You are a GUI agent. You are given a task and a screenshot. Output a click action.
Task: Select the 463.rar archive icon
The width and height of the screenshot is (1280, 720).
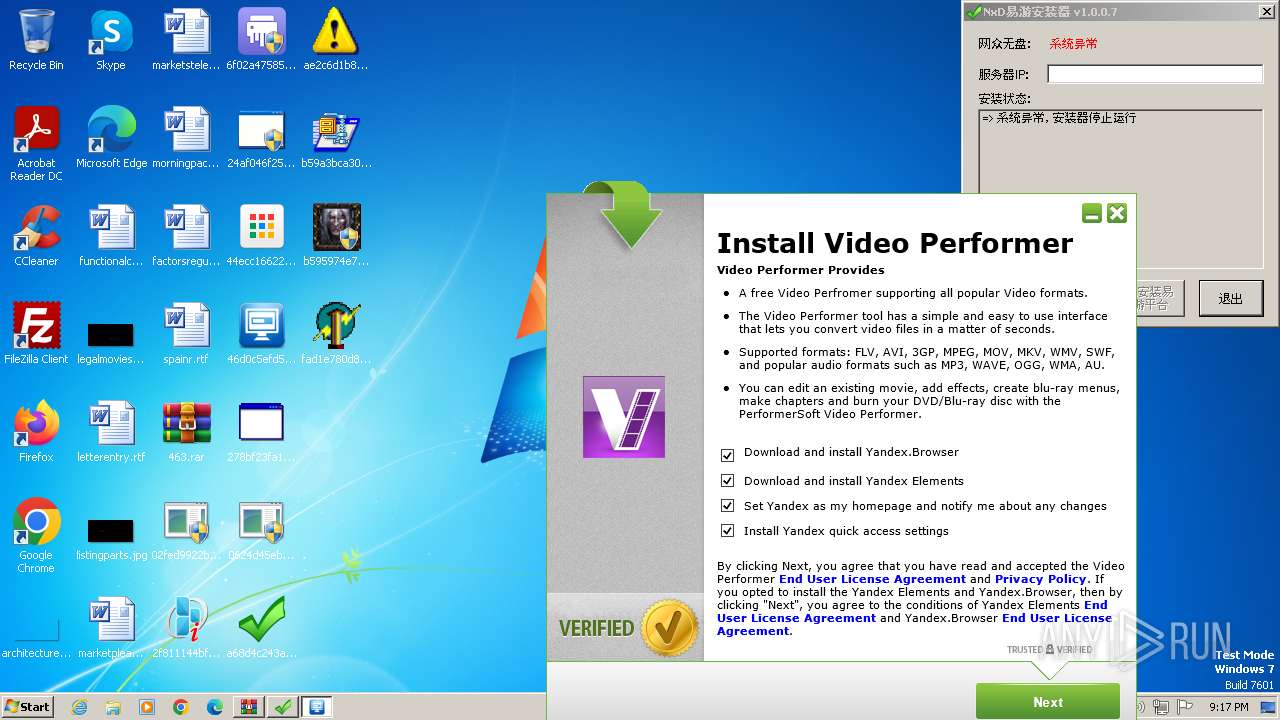tap(186, 432)
